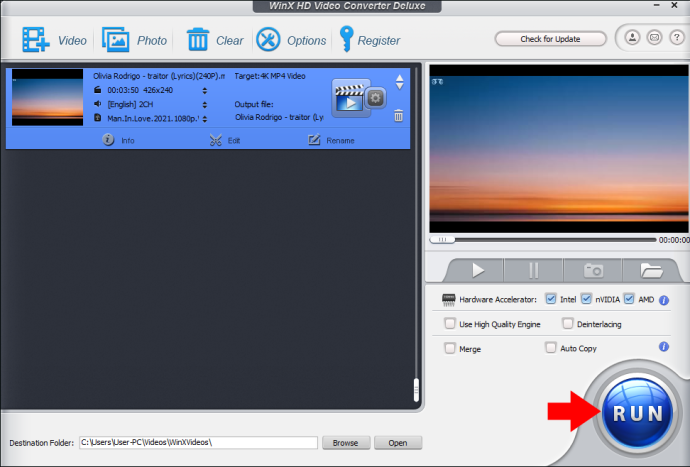Click the preview playback progress slider
The height and width of the screenshot is (467, 690).
(x=543, y=240)
